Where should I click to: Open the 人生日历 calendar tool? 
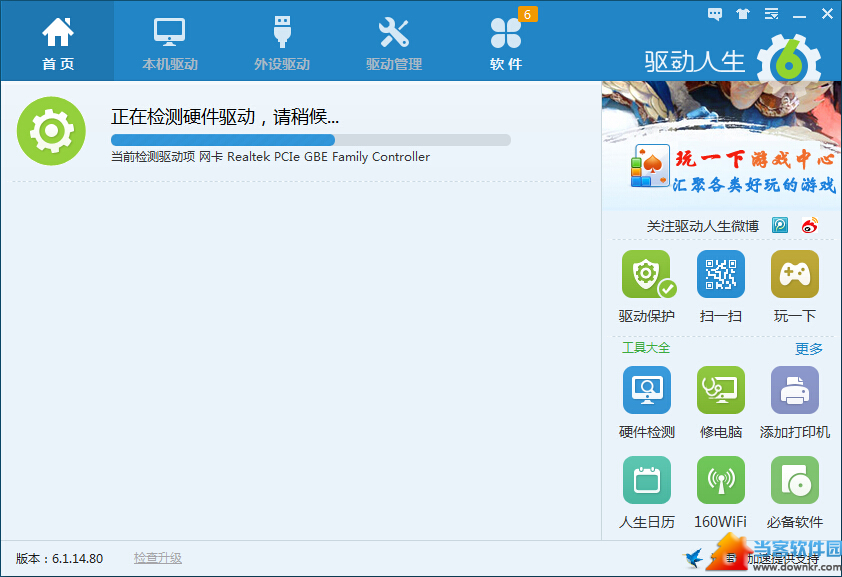tap(646, 481)
